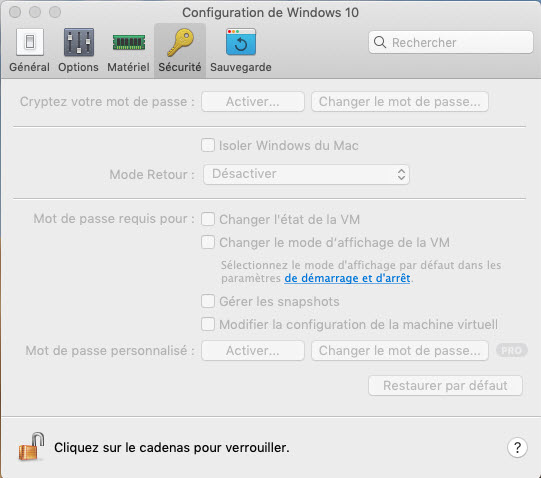Enable Isoler Windows du Mac checkbox
The width and height of the screenshot is (541, 478).
[x=208, y=145]
